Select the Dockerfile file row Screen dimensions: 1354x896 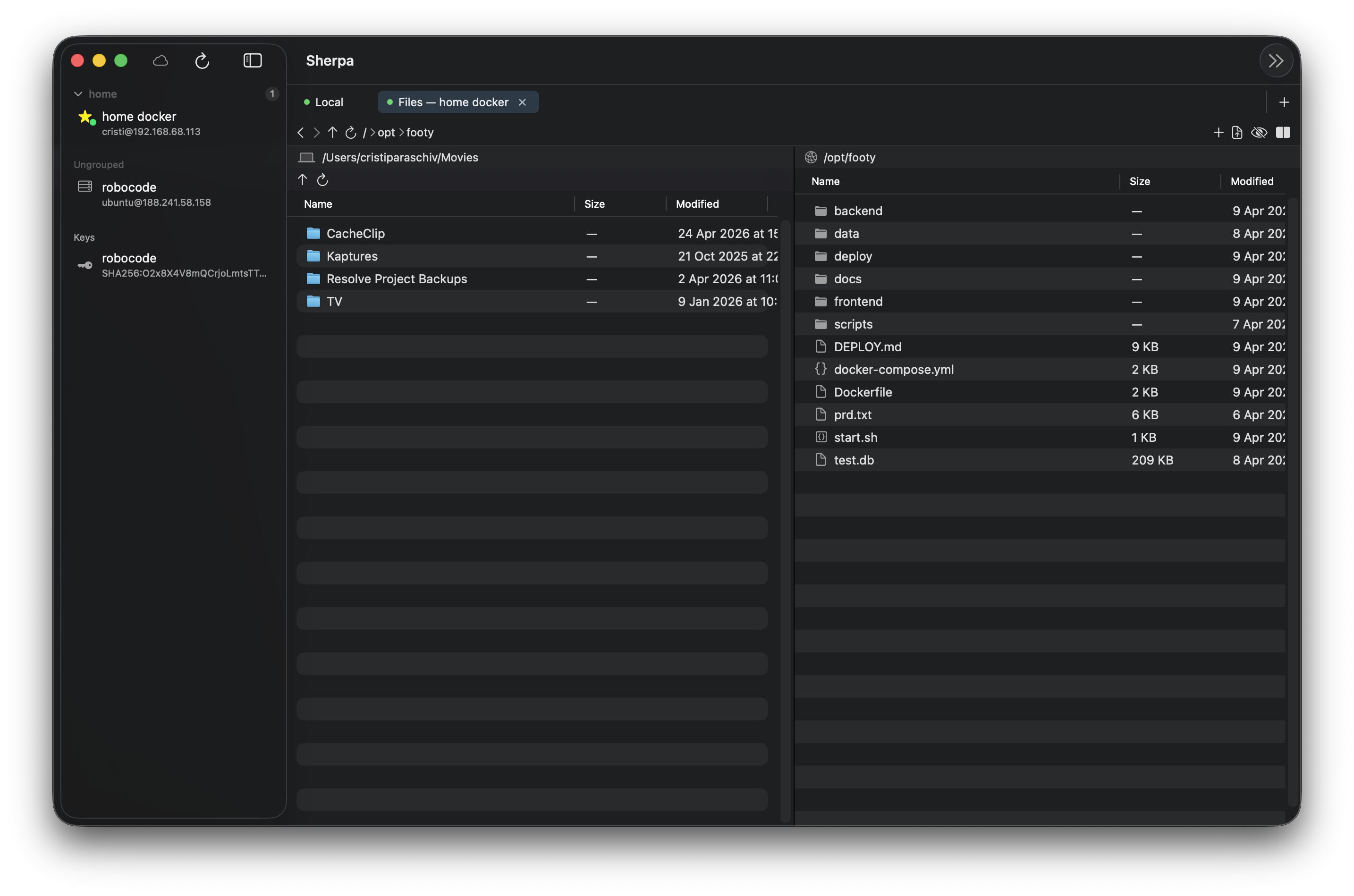pyautogui.click(x=1040, y=392)
